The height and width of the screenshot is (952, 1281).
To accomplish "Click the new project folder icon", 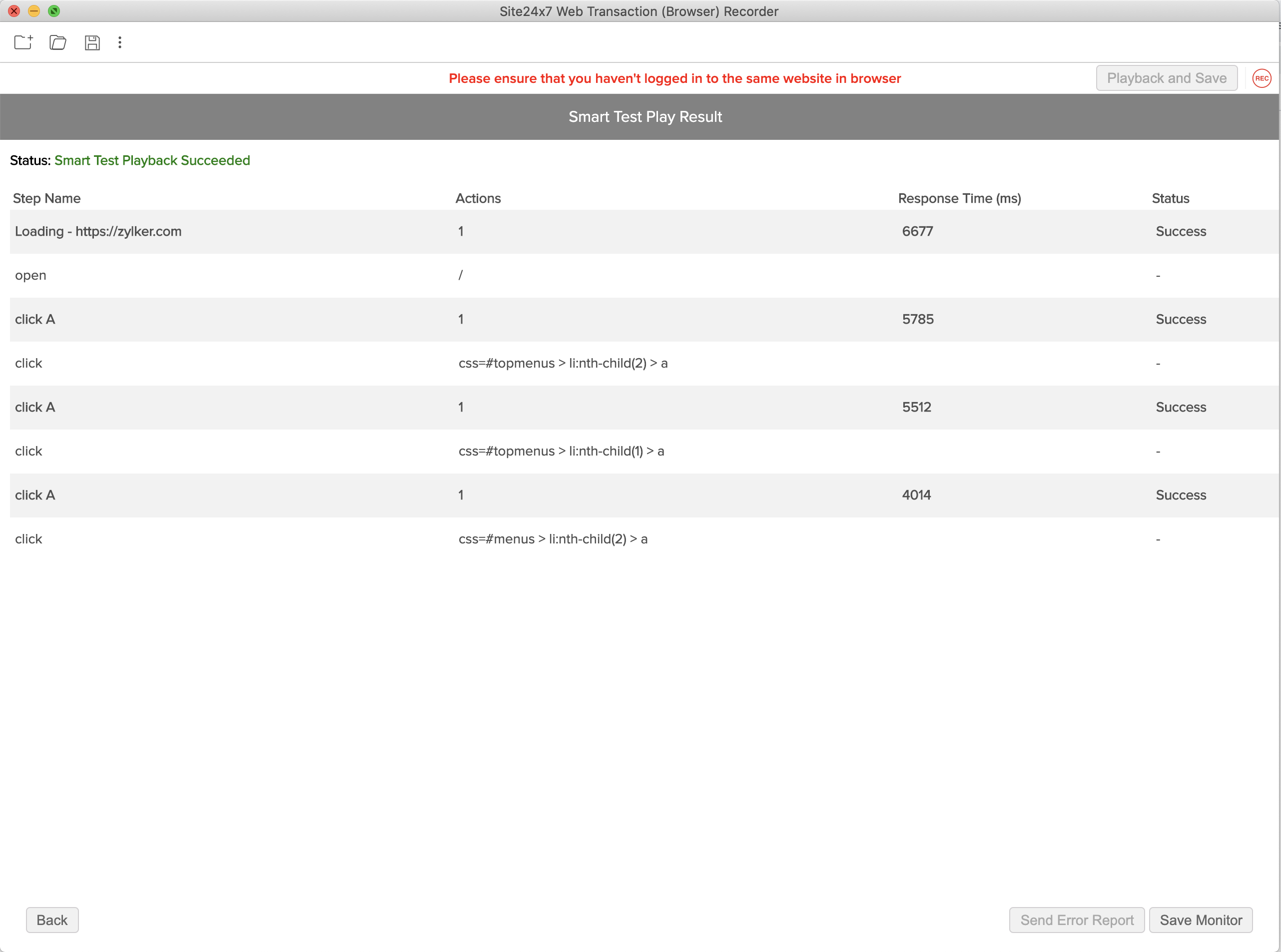I will (23, 42).
